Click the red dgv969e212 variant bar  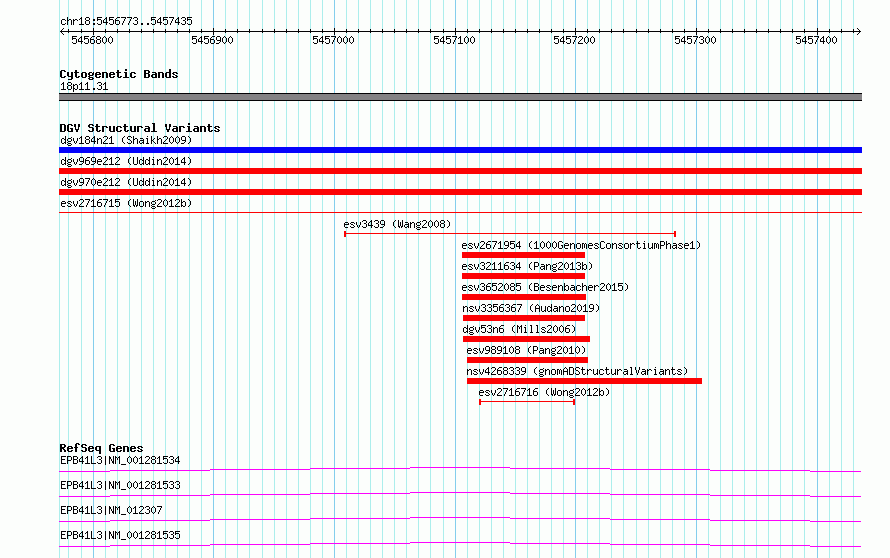point(460,171)
